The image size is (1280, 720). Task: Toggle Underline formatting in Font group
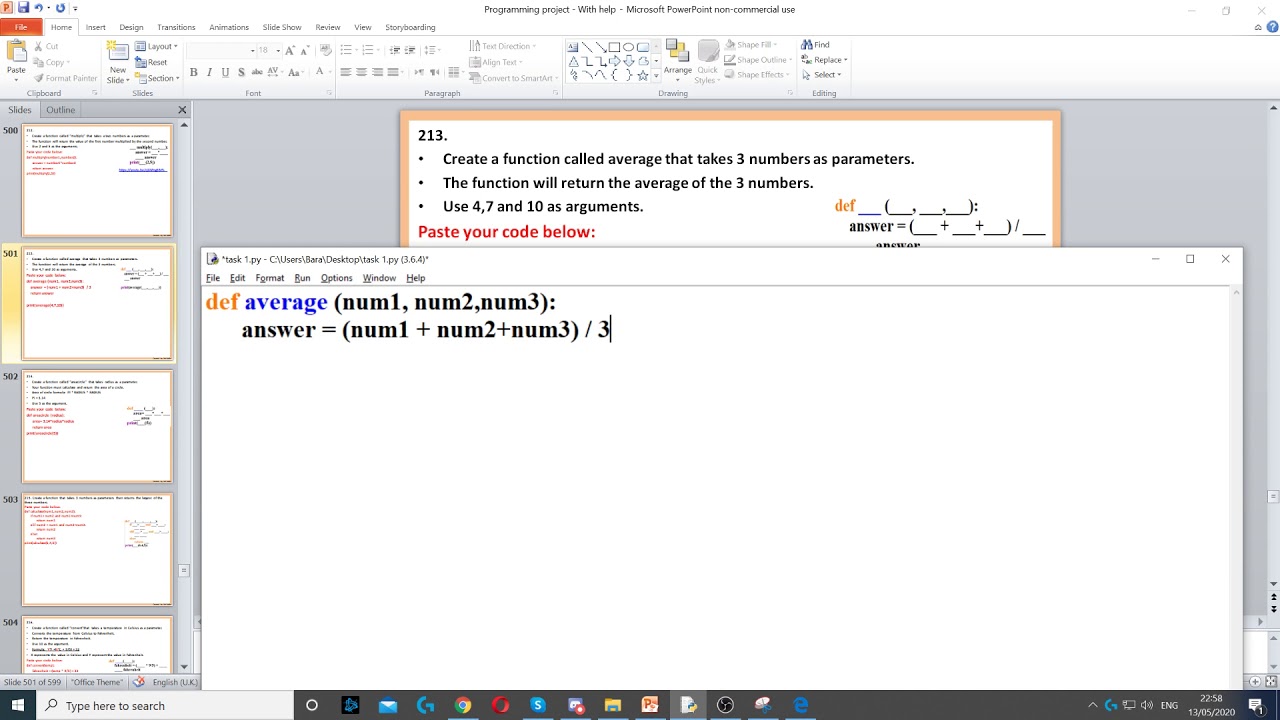[225, 72]
